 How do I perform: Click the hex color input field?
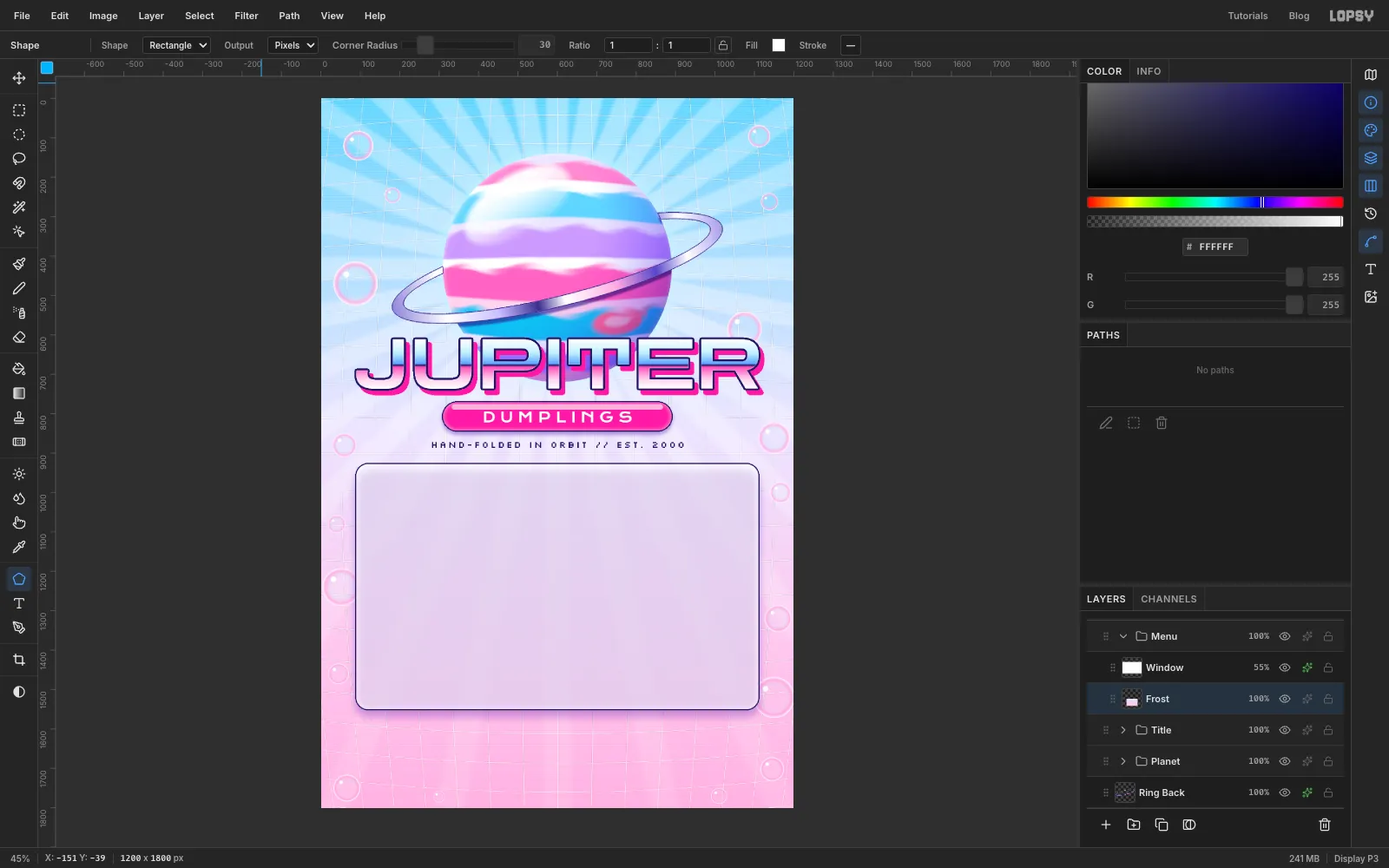coord(1215,247)
